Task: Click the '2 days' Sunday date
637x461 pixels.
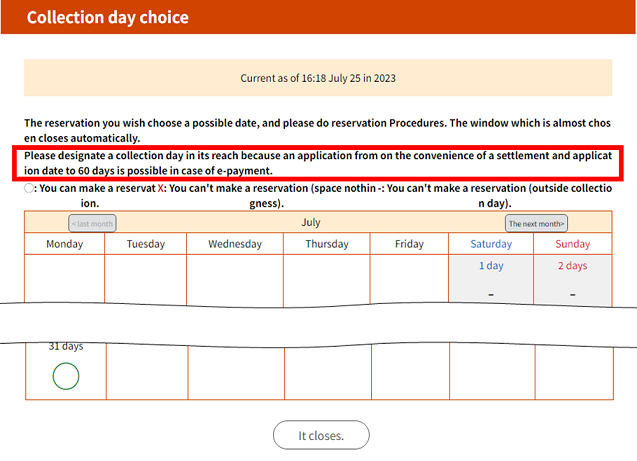Action: coord(573,266)
